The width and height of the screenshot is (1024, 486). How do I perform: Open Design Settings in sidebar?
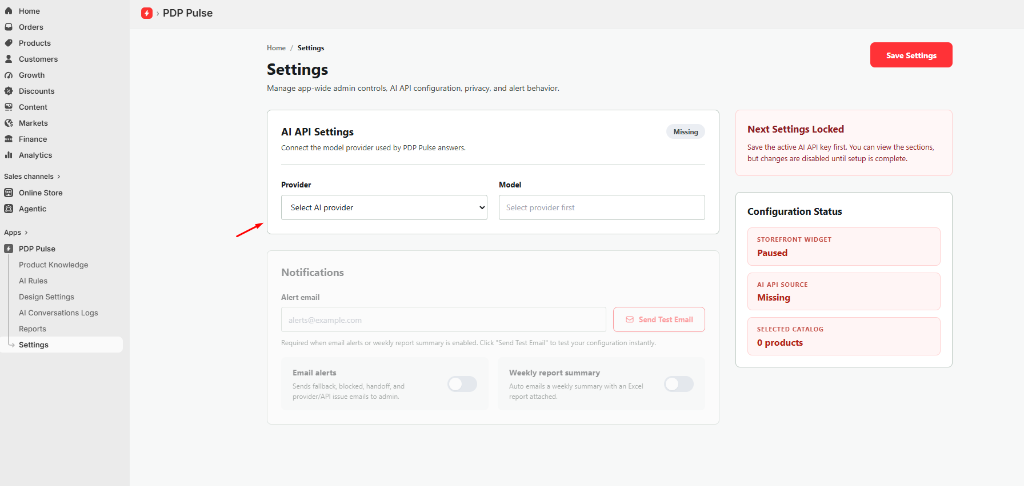click(46, 297)
